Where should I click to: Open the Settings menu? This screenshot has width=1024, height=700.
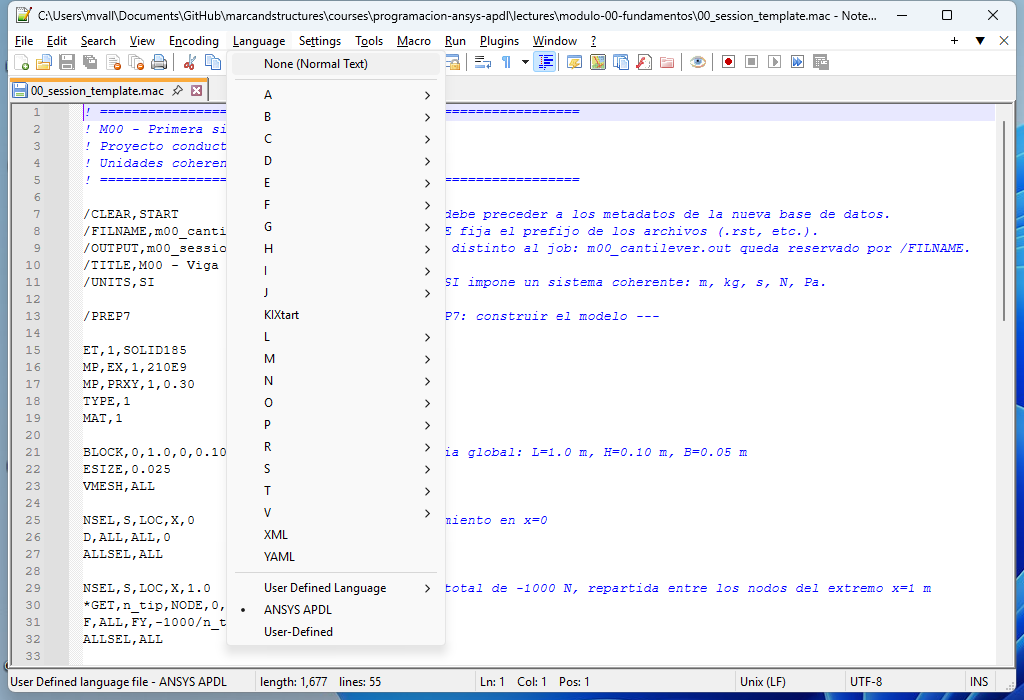point(319,41)
